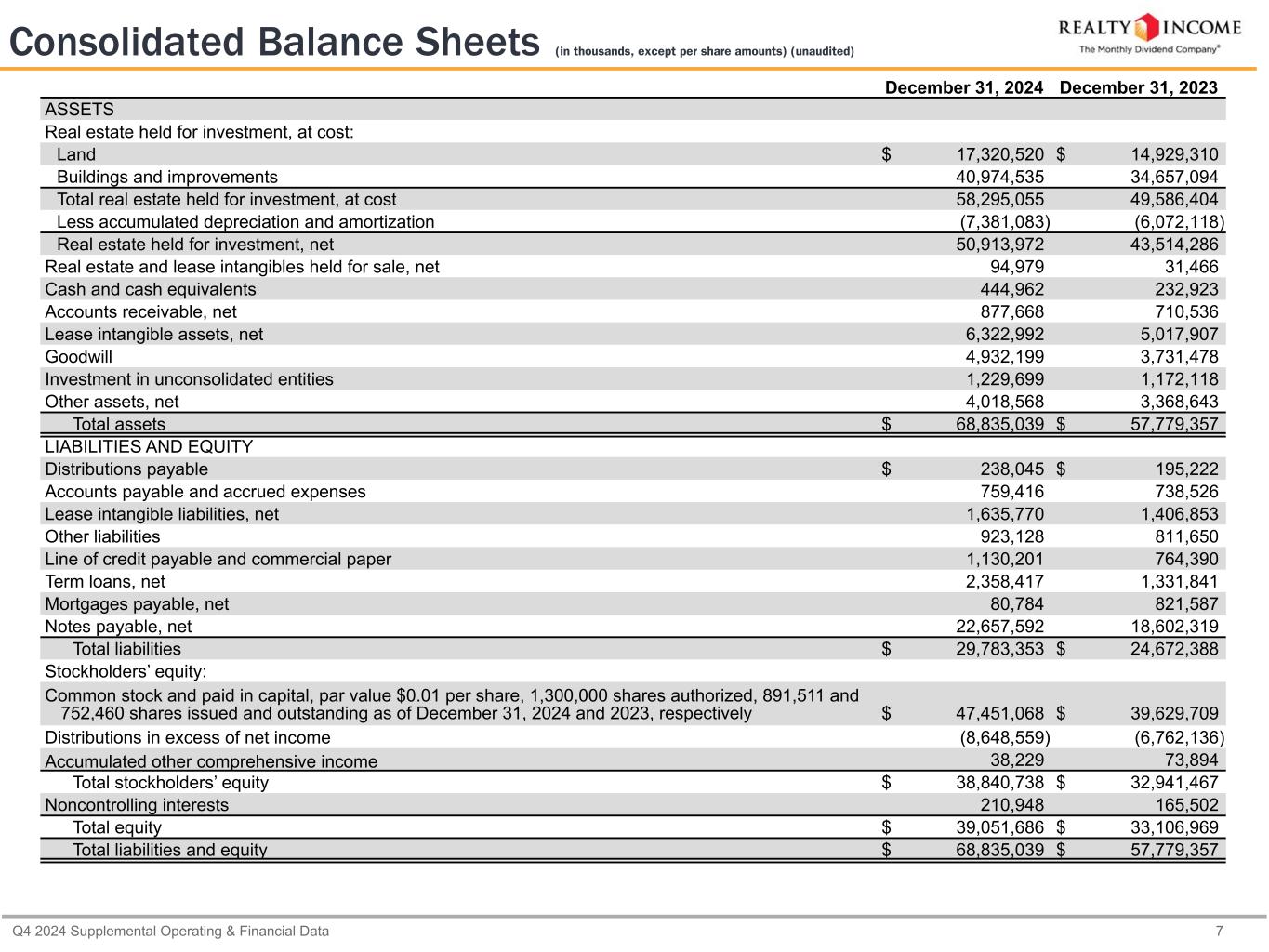Click the Distributions payable row label
1269x952 pixels.
[x=126, y=469]
